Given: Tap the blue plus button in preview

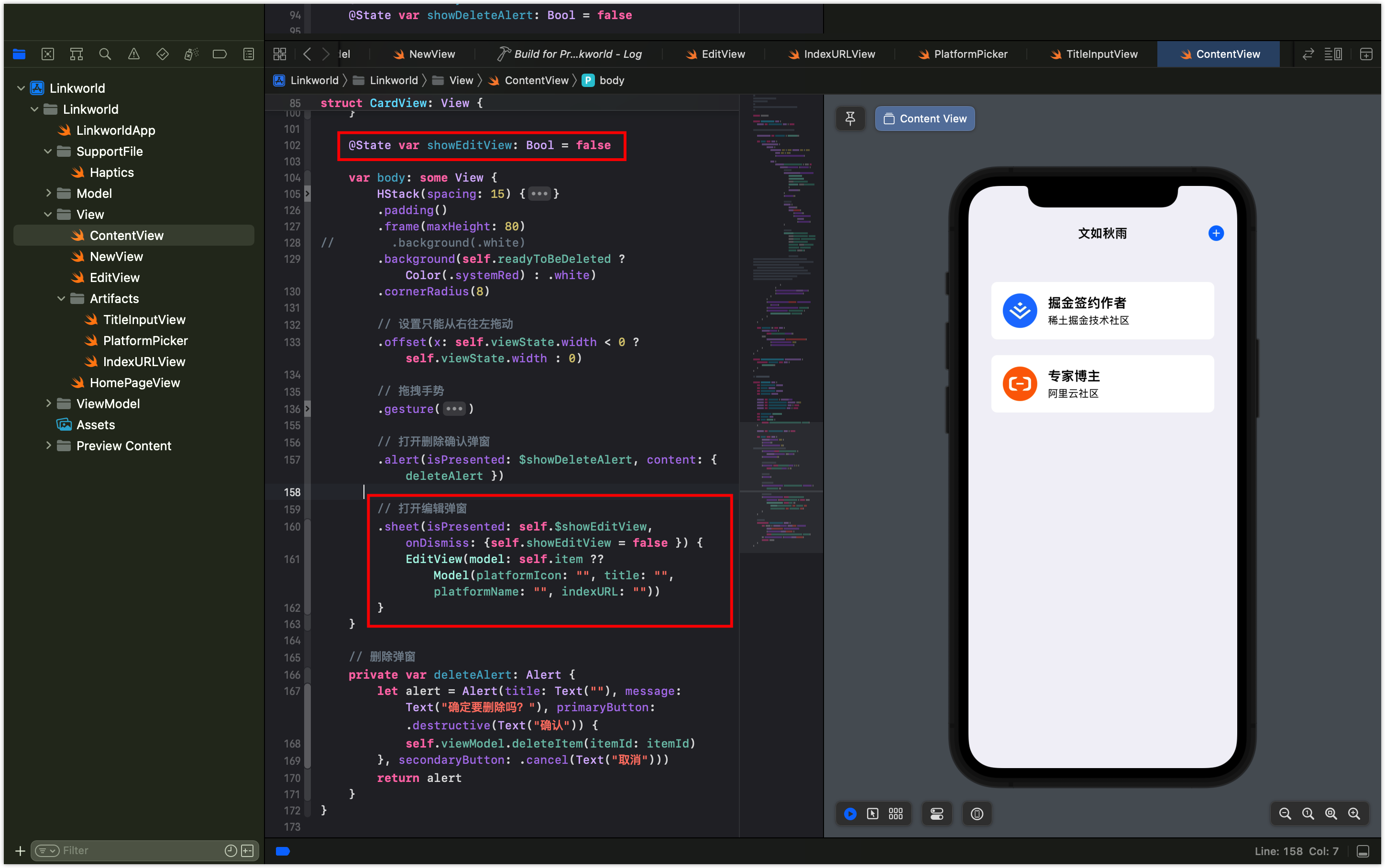Looking at the screenshot, I should [x=1216, y=233].
